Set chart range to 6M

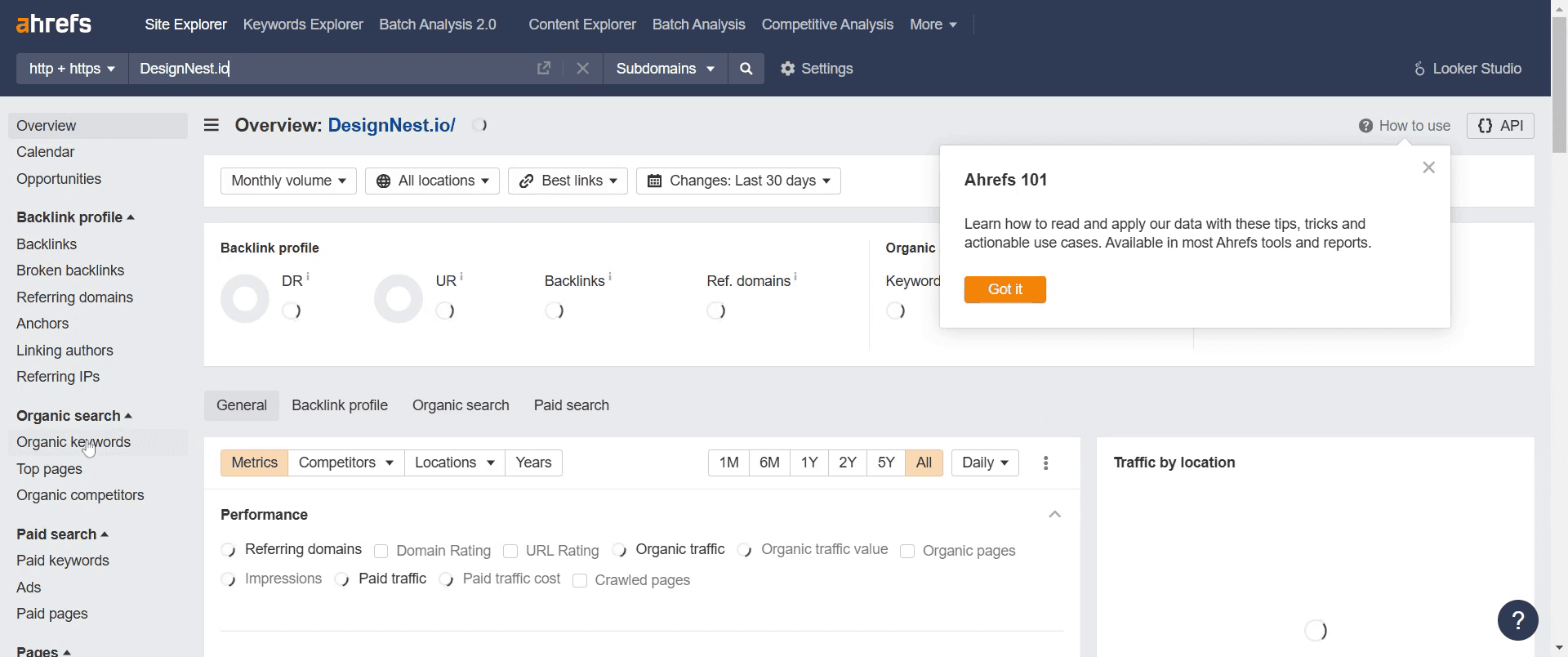769,463
